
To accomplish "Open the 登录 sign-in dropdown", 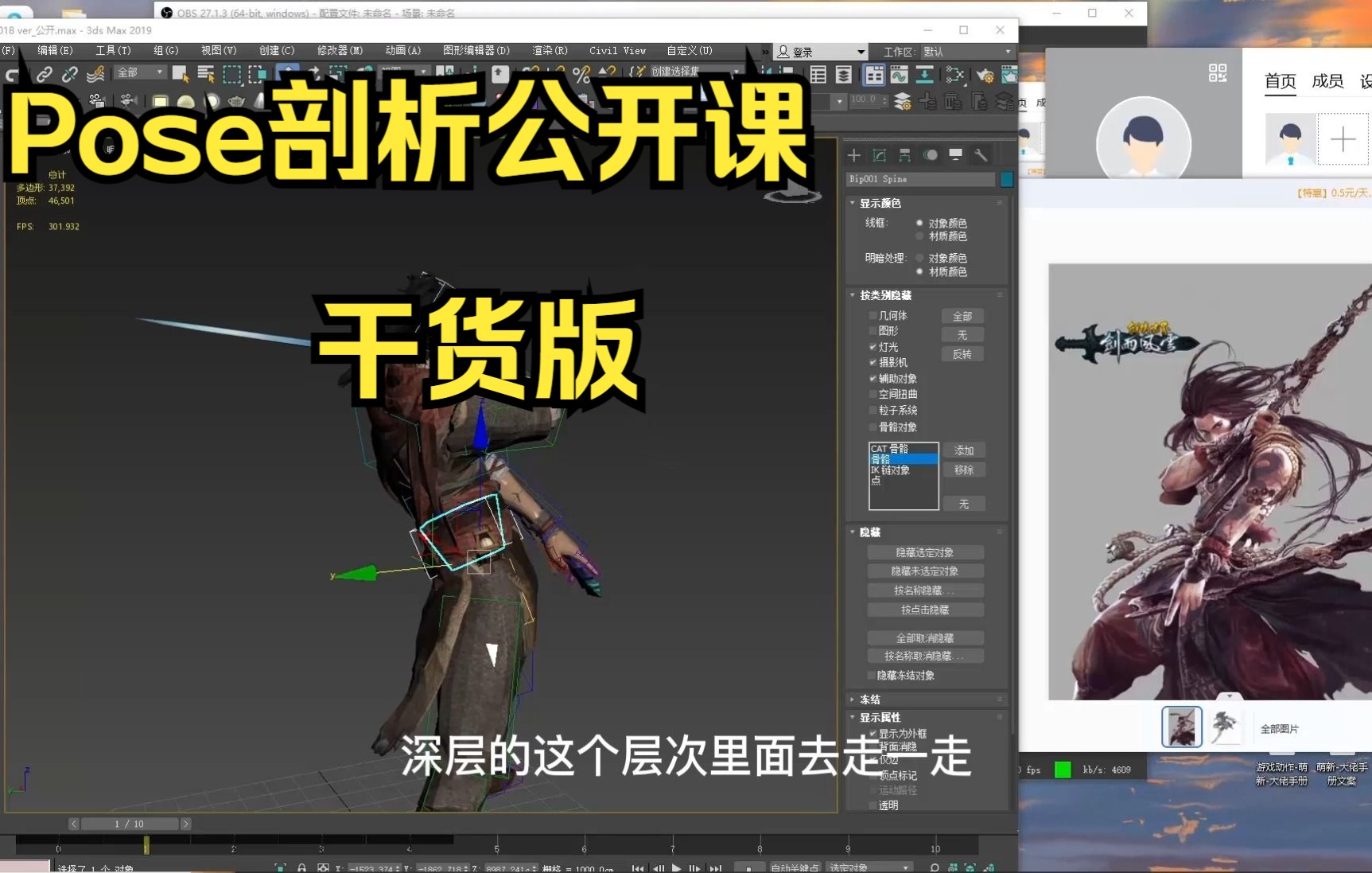I will coord(821,52).
